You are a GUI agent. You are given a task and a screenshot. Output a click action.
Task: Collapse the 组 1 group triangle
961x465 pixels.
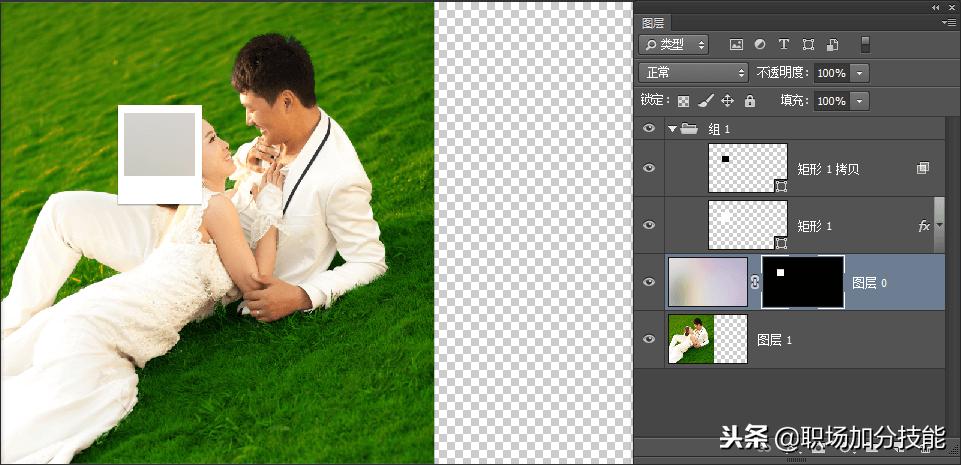tap(672, 129)
